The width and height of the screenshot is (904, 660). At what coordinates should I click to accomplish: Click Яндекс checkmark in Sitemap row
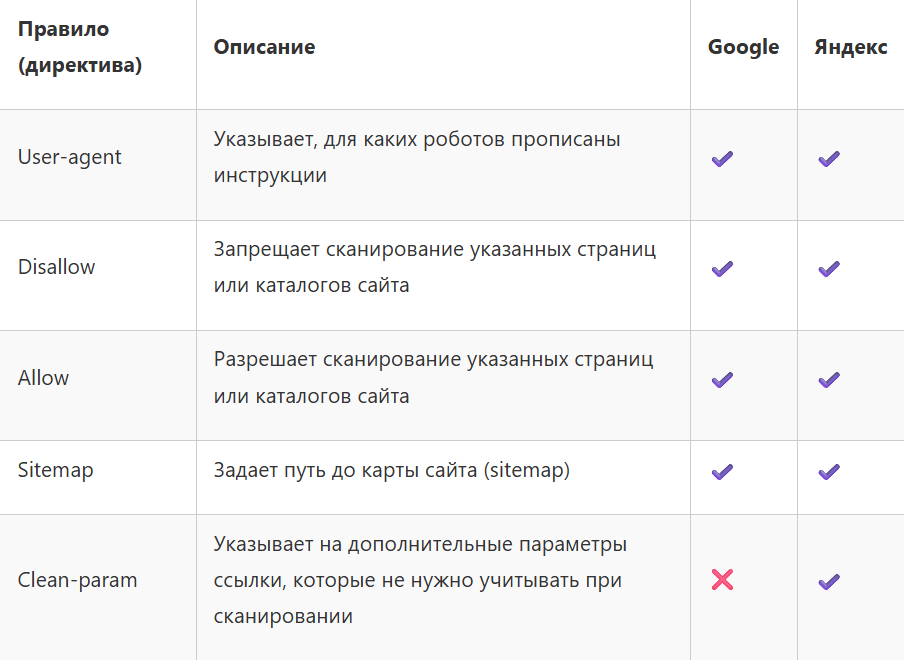(x=828, y=472)
